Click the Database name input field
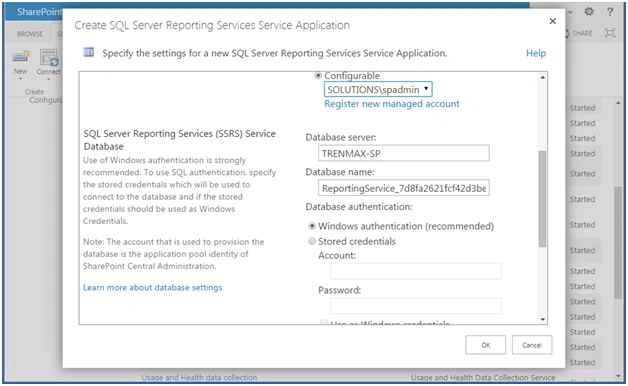 pyautogui.click(x=404, y=188)
